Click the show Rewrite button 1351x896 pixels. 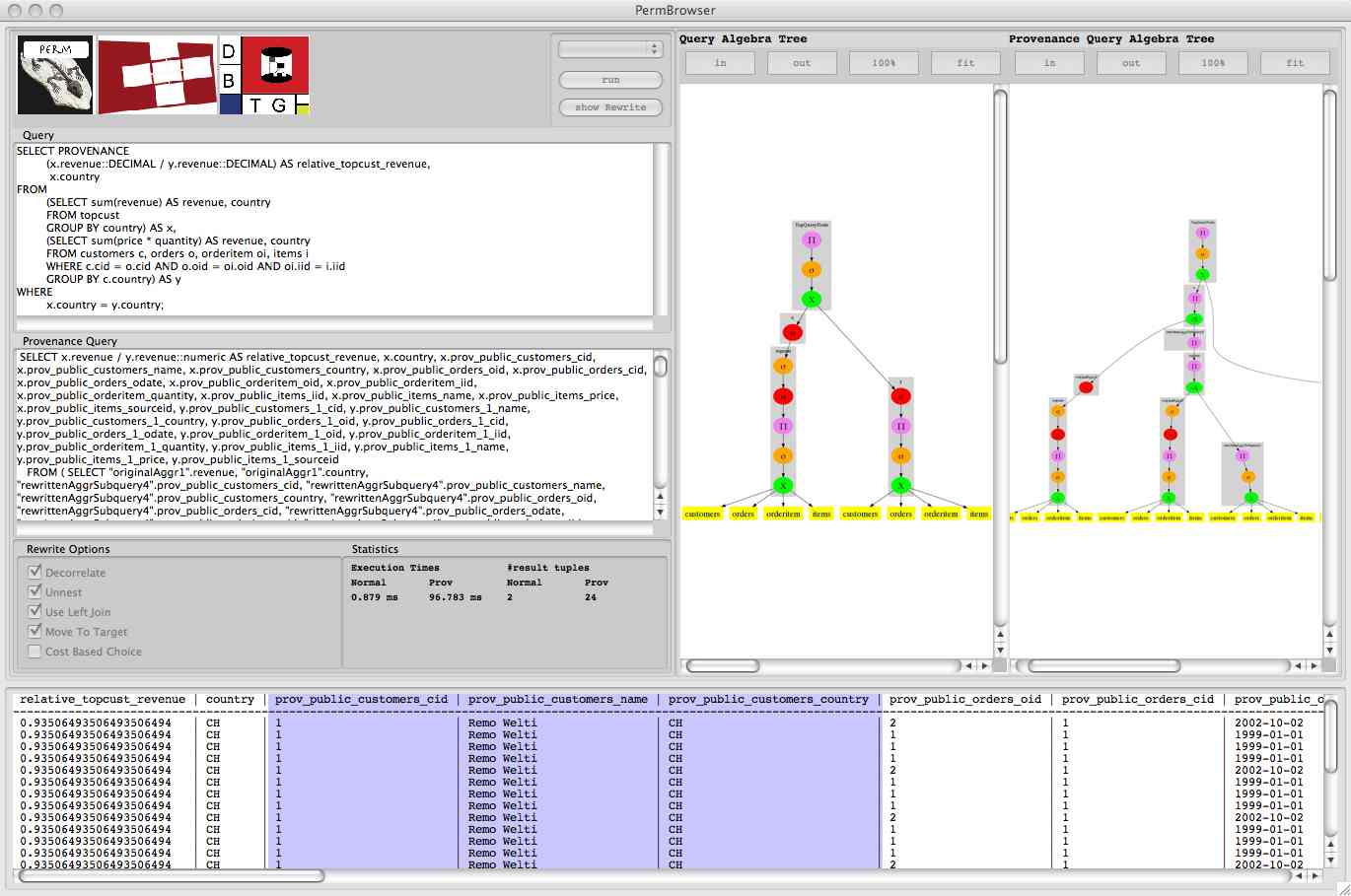610,107
